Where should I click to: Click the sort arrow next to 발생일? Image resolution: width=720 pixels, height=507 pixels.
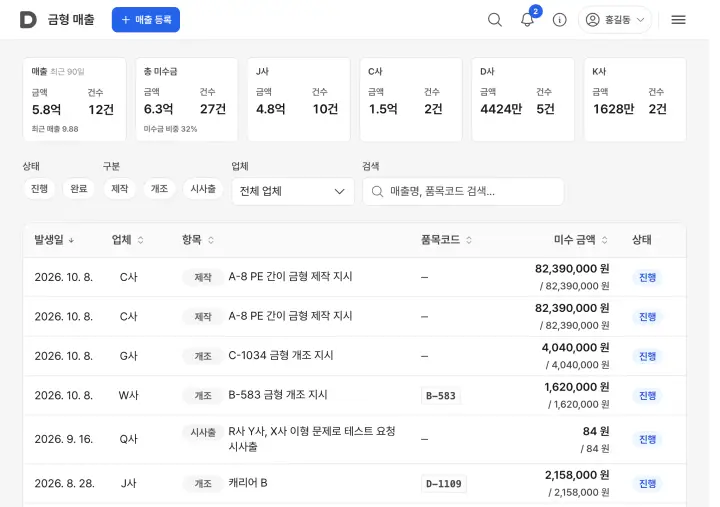tap(71, 240)
